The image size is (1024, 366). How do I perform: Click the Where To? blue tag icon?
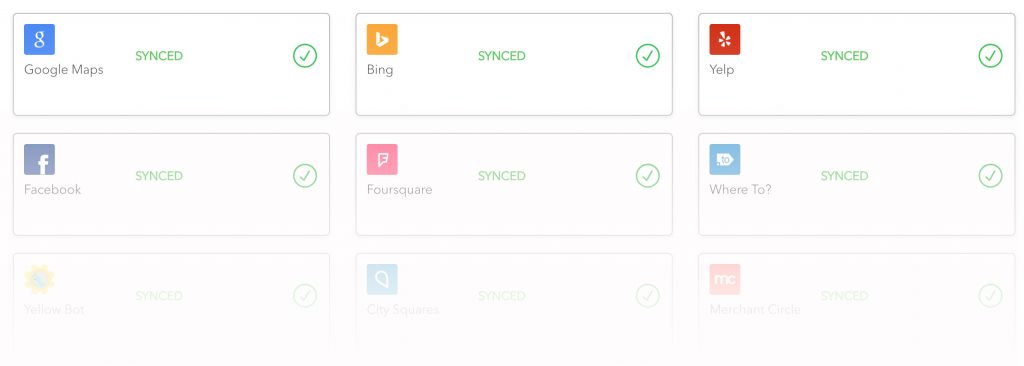[725, 159]
